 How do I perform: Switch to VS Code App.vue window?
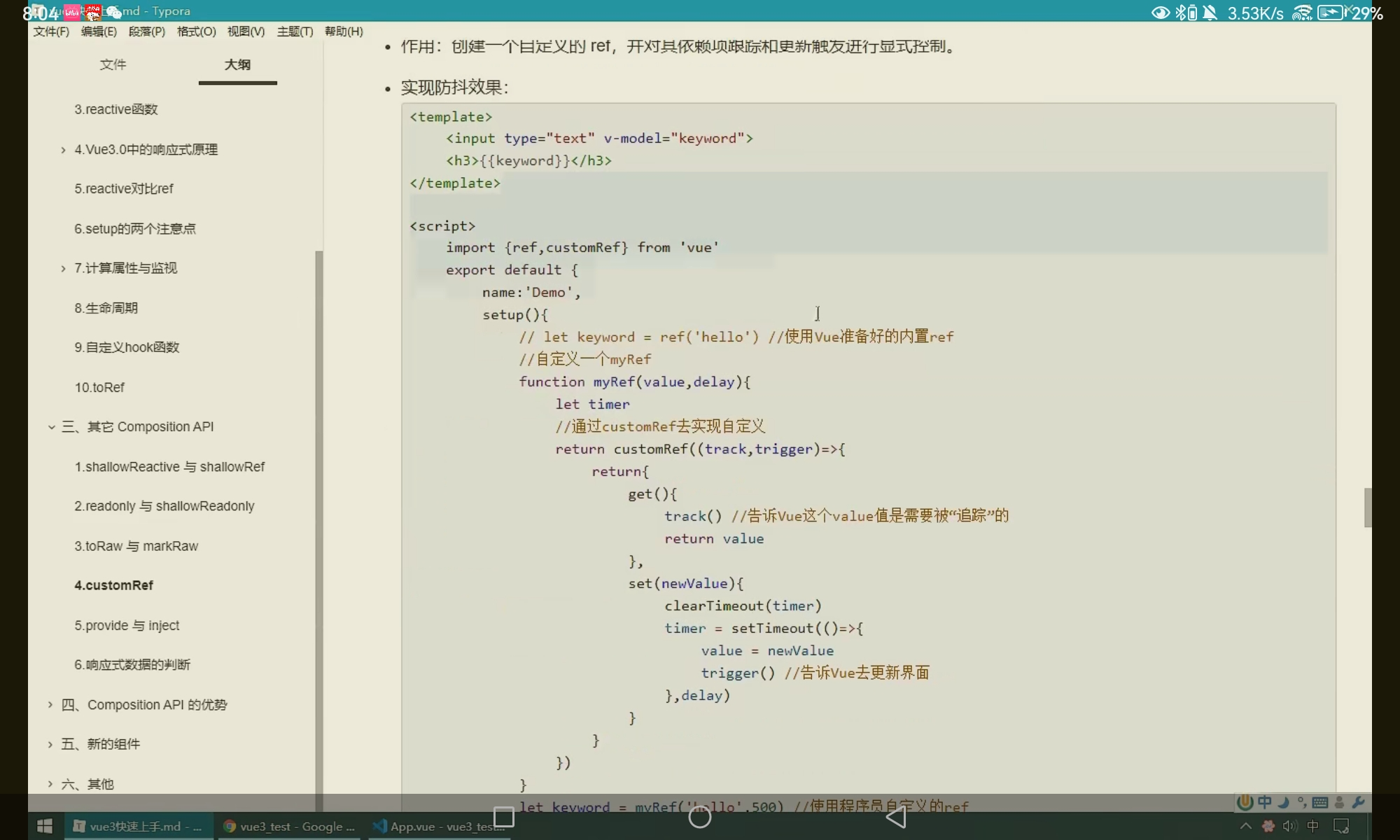click(439, 827)
